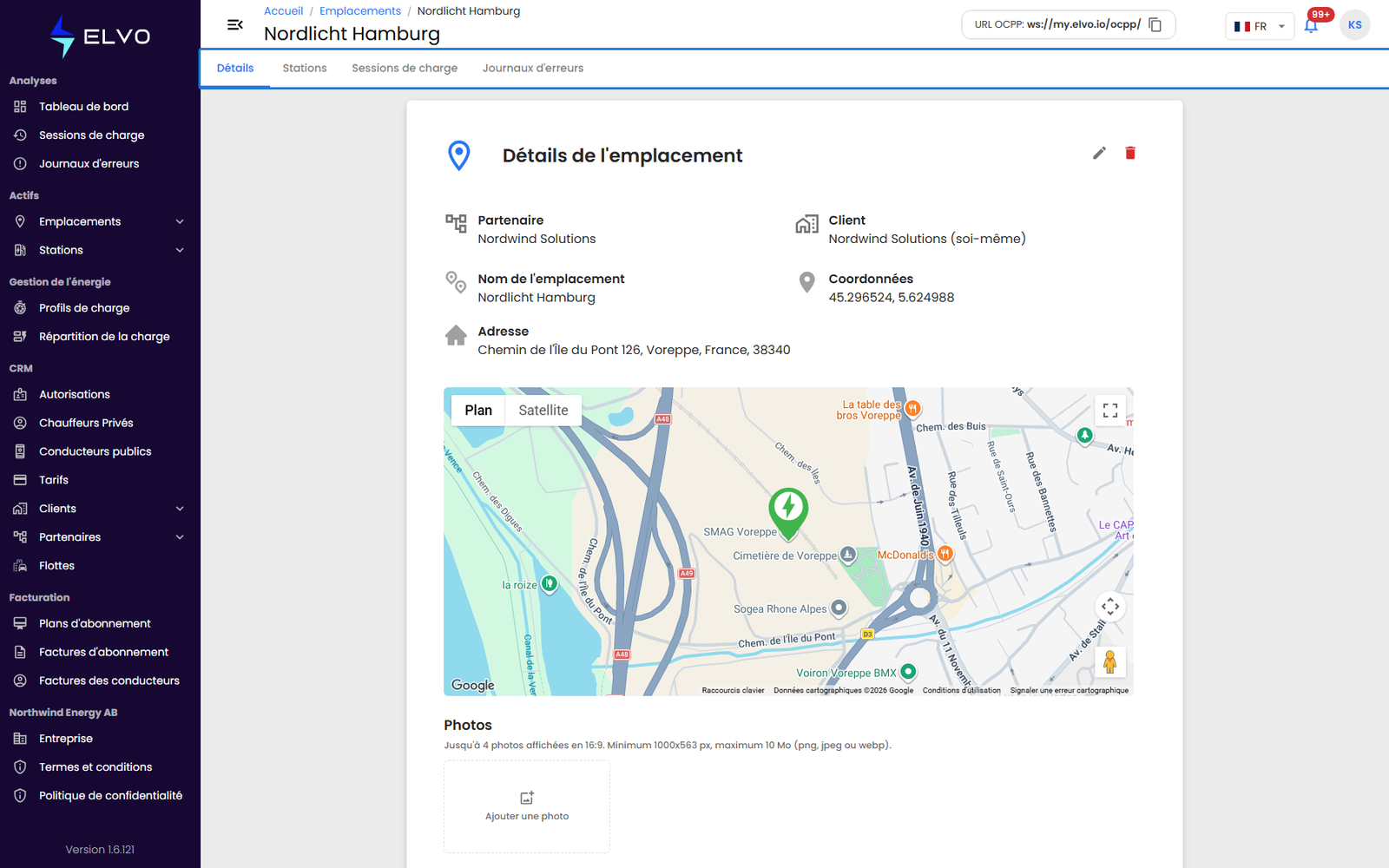Switch map to Plan view
The image size is (1389, 868).
(x=478, y=411)
